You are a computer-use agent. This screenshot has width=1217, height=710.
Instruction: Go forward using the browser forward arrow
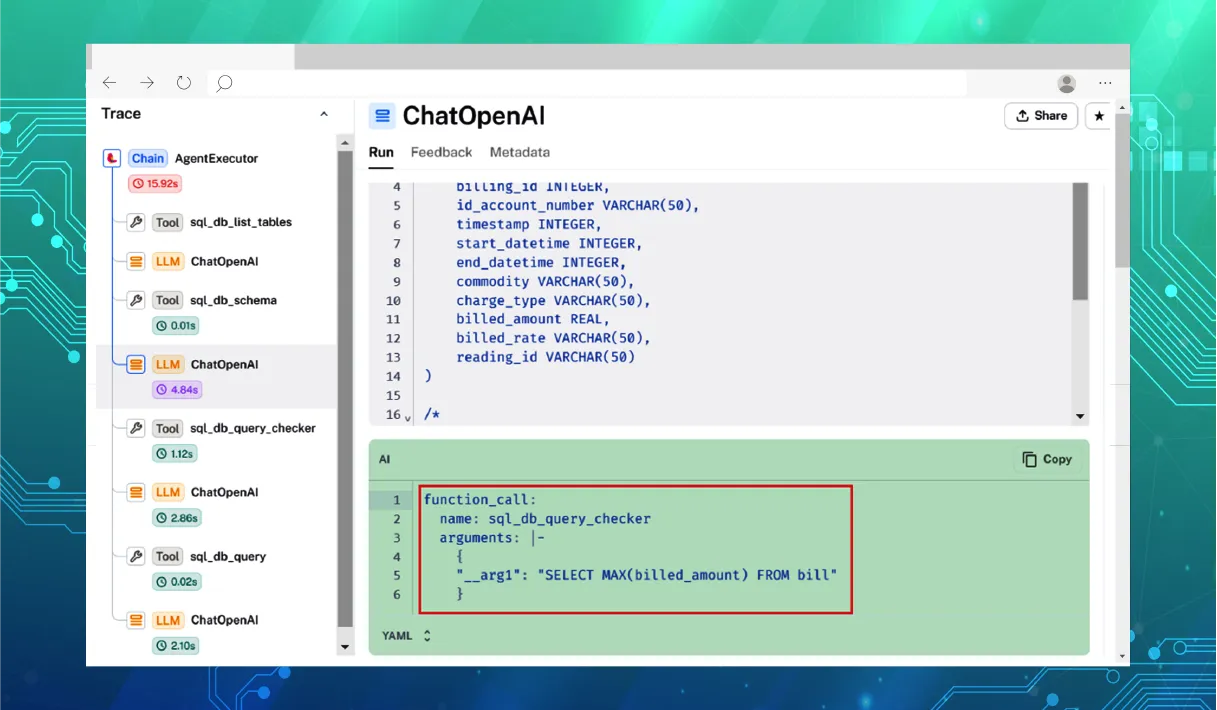[147, 83]
